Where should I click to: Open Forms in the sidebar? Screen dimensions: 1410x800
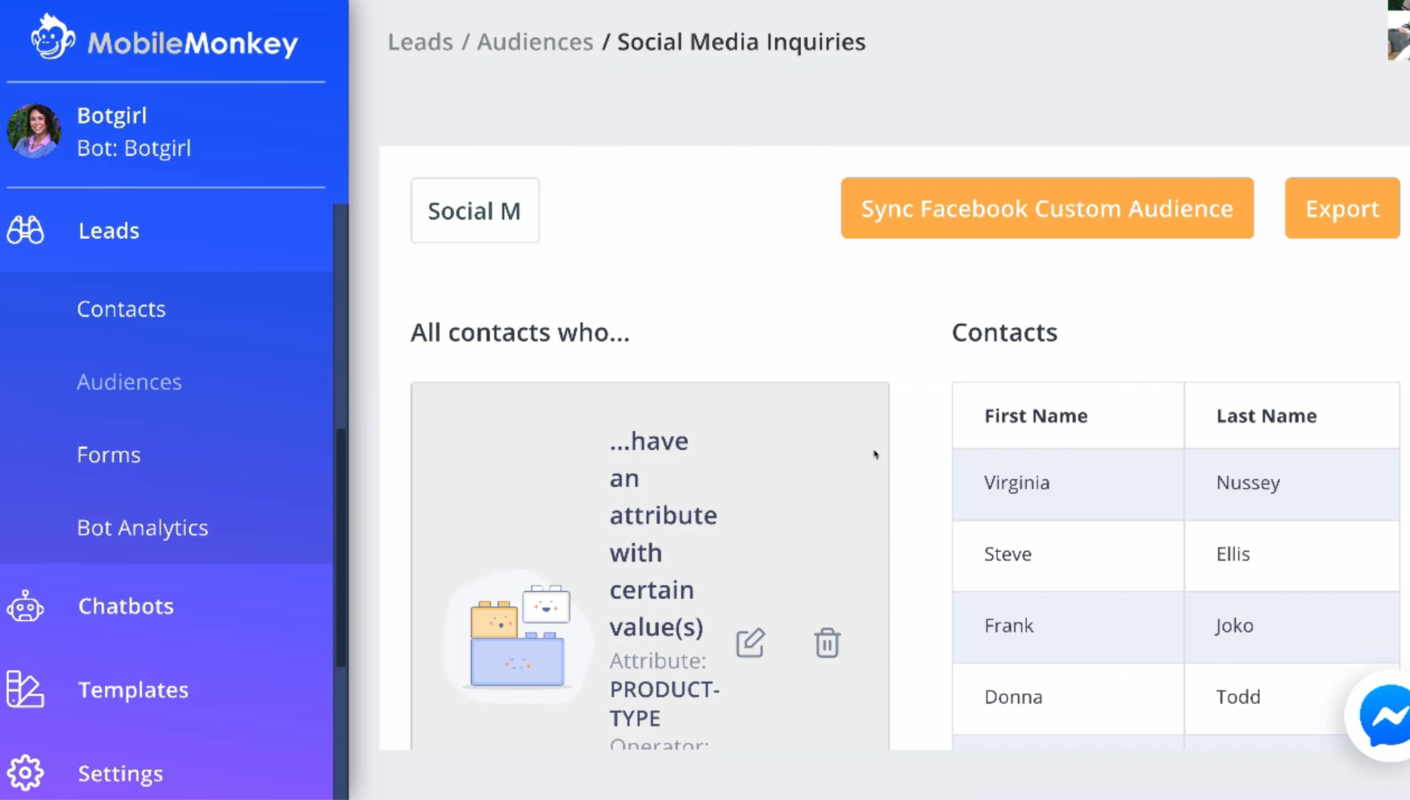click(109, 455)
